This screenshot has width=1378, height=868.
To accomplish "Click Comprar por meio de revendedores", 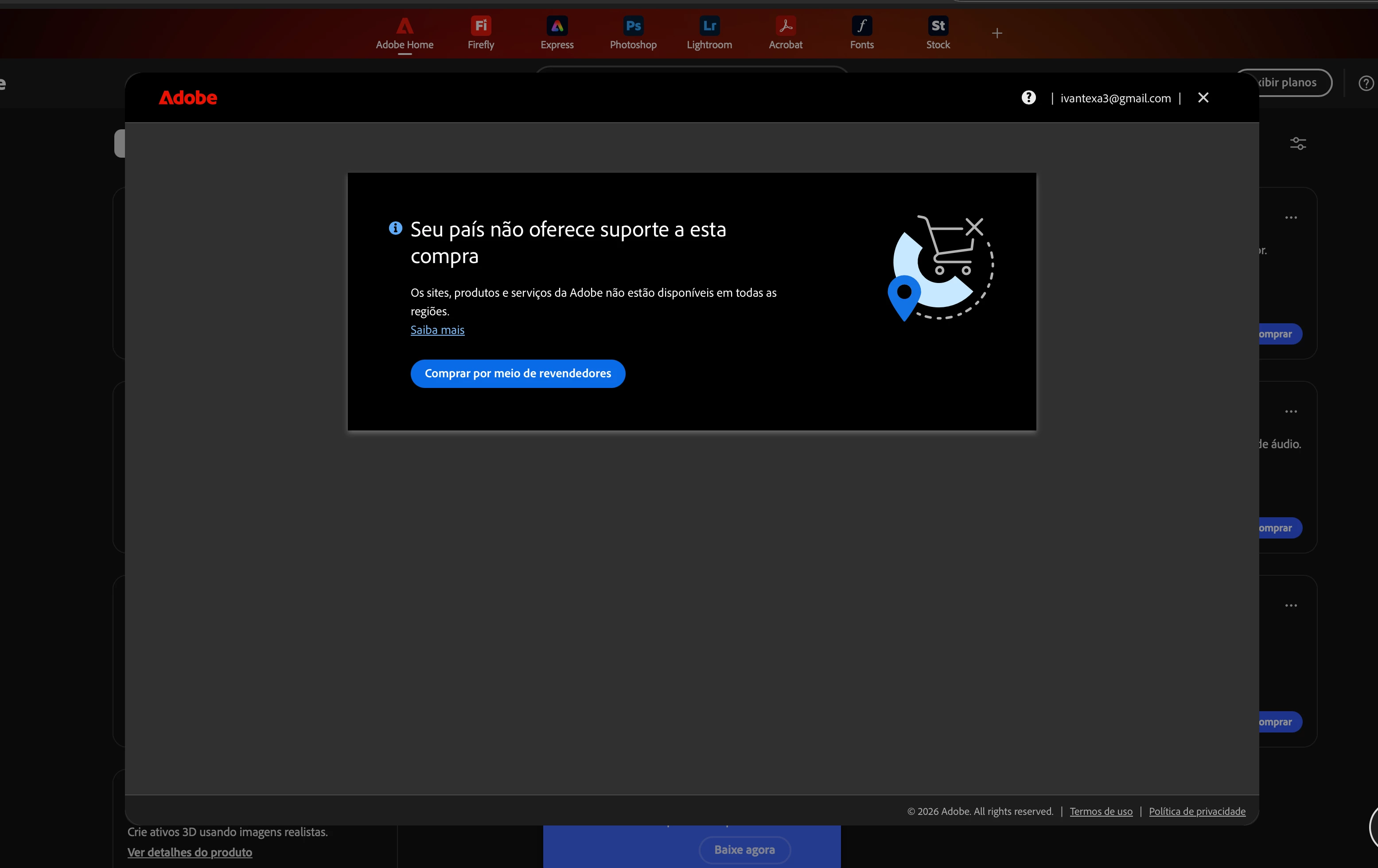I will tap(518, 373).
